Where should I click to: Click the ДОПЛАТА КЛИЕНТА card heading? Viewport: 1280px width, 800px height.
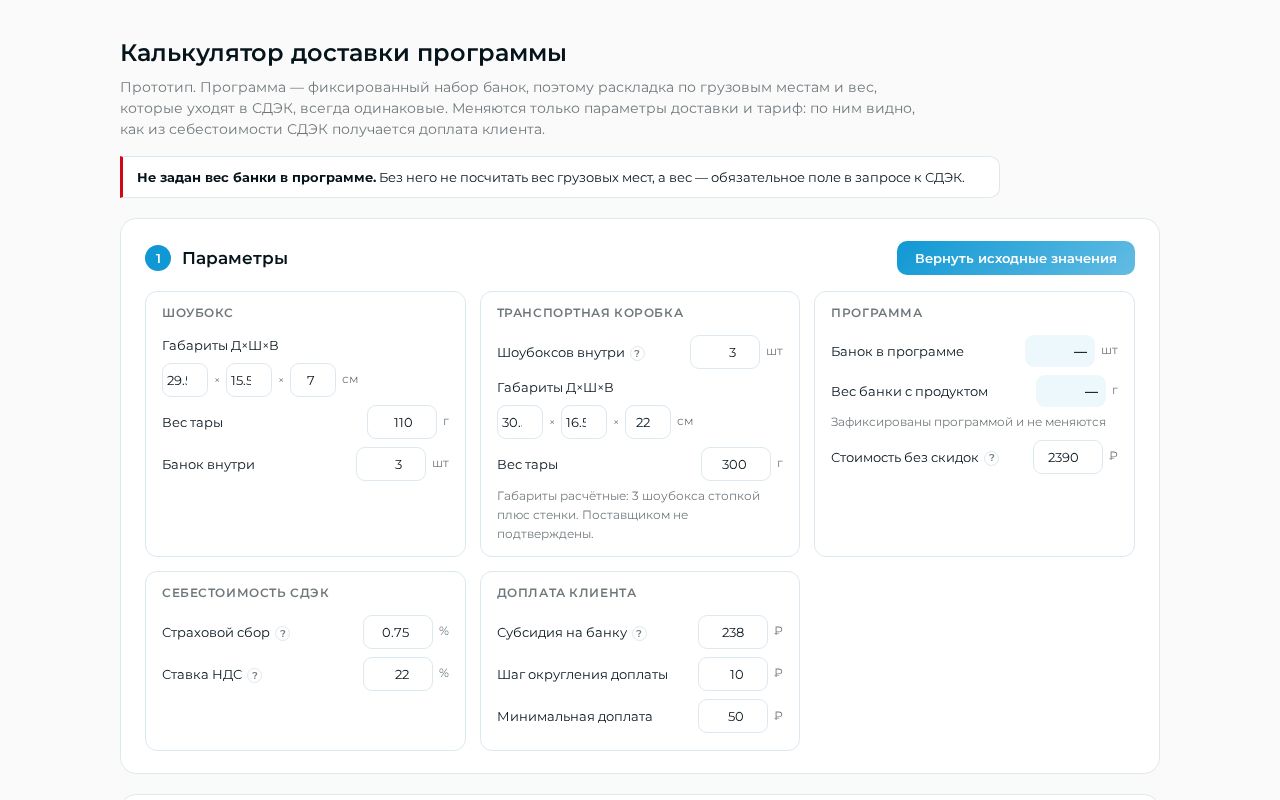tap(567, 593)
